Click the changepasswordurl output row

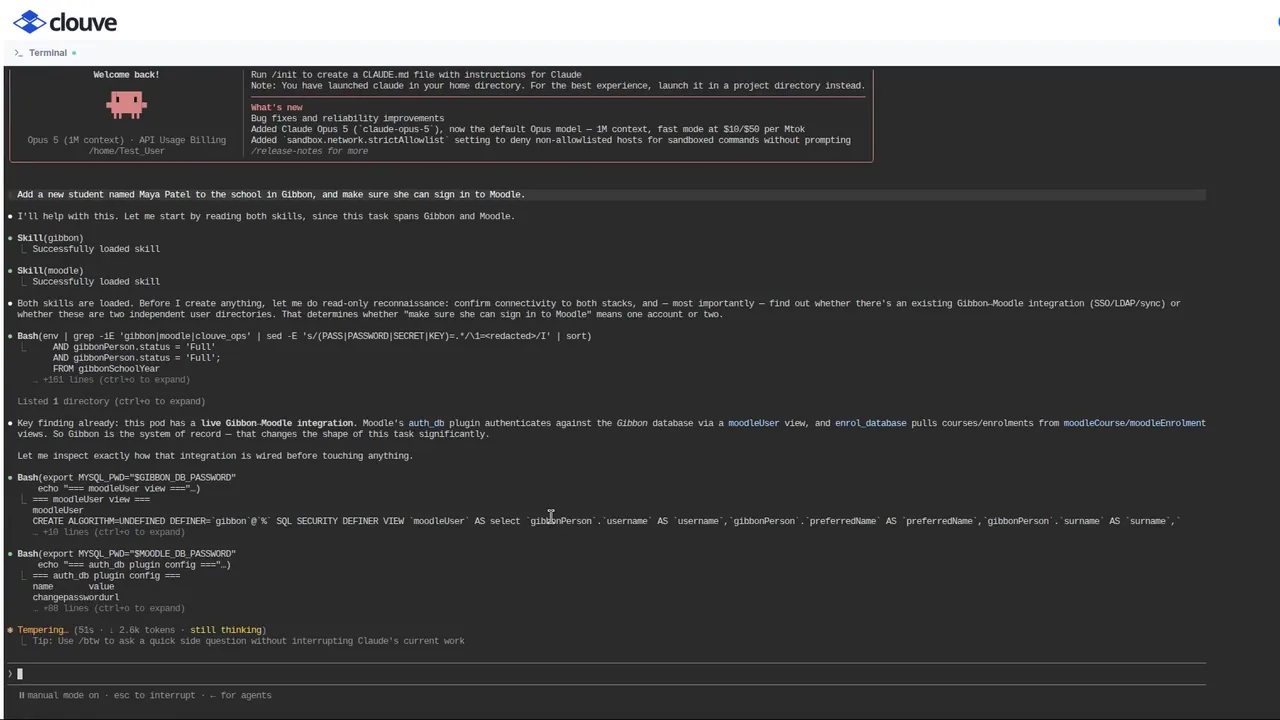click(75, 598)
